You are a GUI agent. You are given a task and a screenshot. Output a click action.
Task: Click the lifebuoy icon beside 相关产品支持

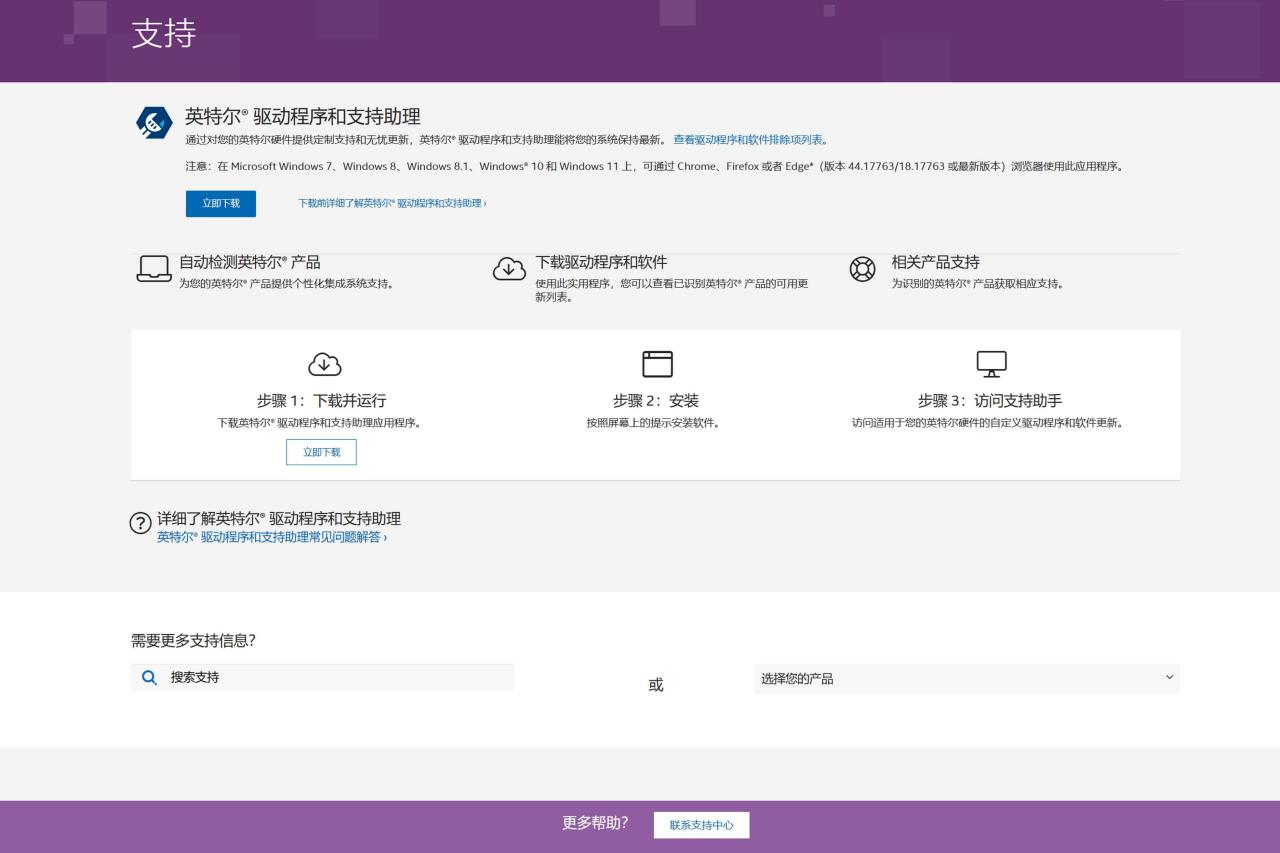pos(862,269)
